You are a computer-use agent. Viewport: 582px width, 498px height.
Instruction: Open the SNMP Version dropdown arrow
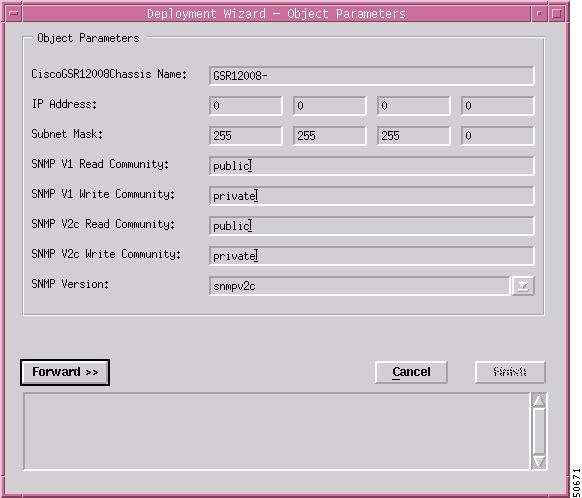(x=523, y=286)
